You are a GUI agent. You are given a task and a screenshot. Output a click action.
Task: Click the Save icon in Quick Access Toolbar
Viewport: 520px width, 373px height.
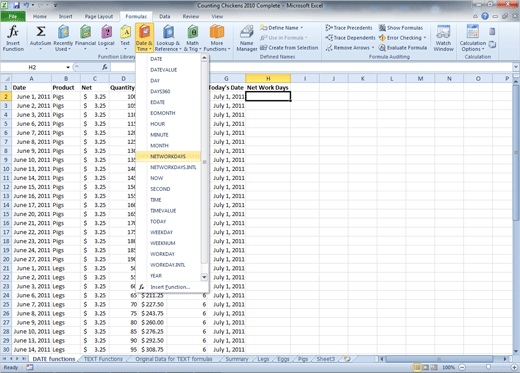tap(16, 5)
